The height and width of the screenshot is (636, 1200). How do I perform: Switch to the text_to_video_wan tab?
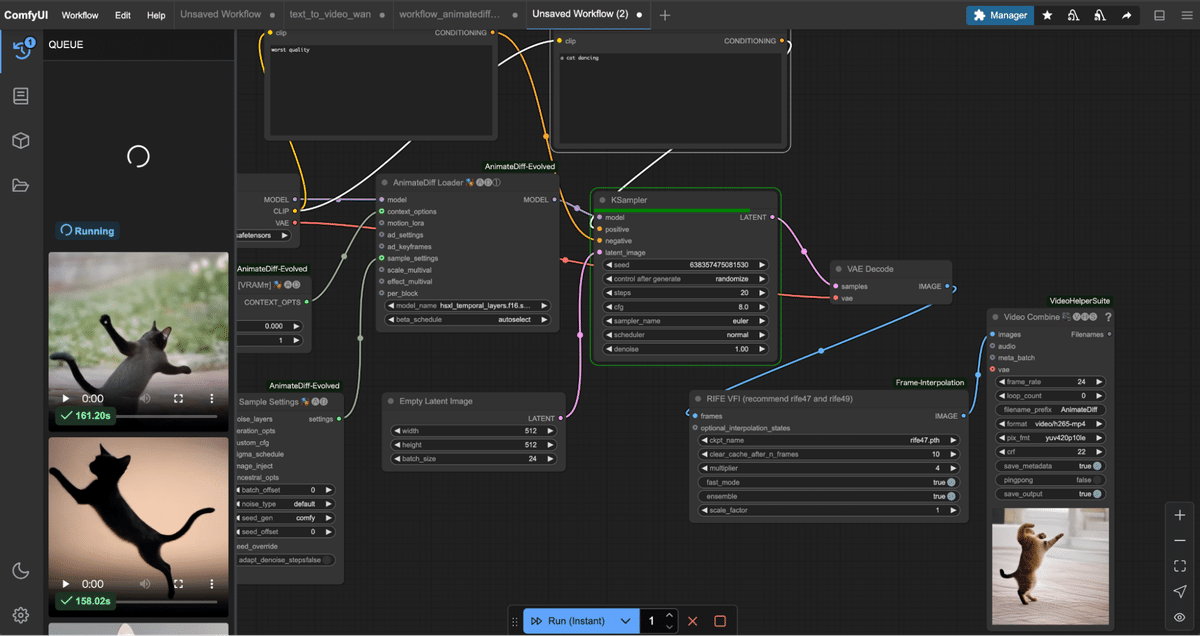pyautogui.click(x=330, y=15)
